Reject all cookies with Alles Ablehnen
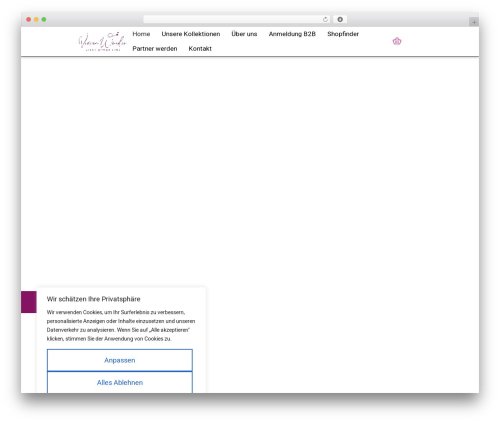This screenshot has height=423, width=500. click(120, 382)
